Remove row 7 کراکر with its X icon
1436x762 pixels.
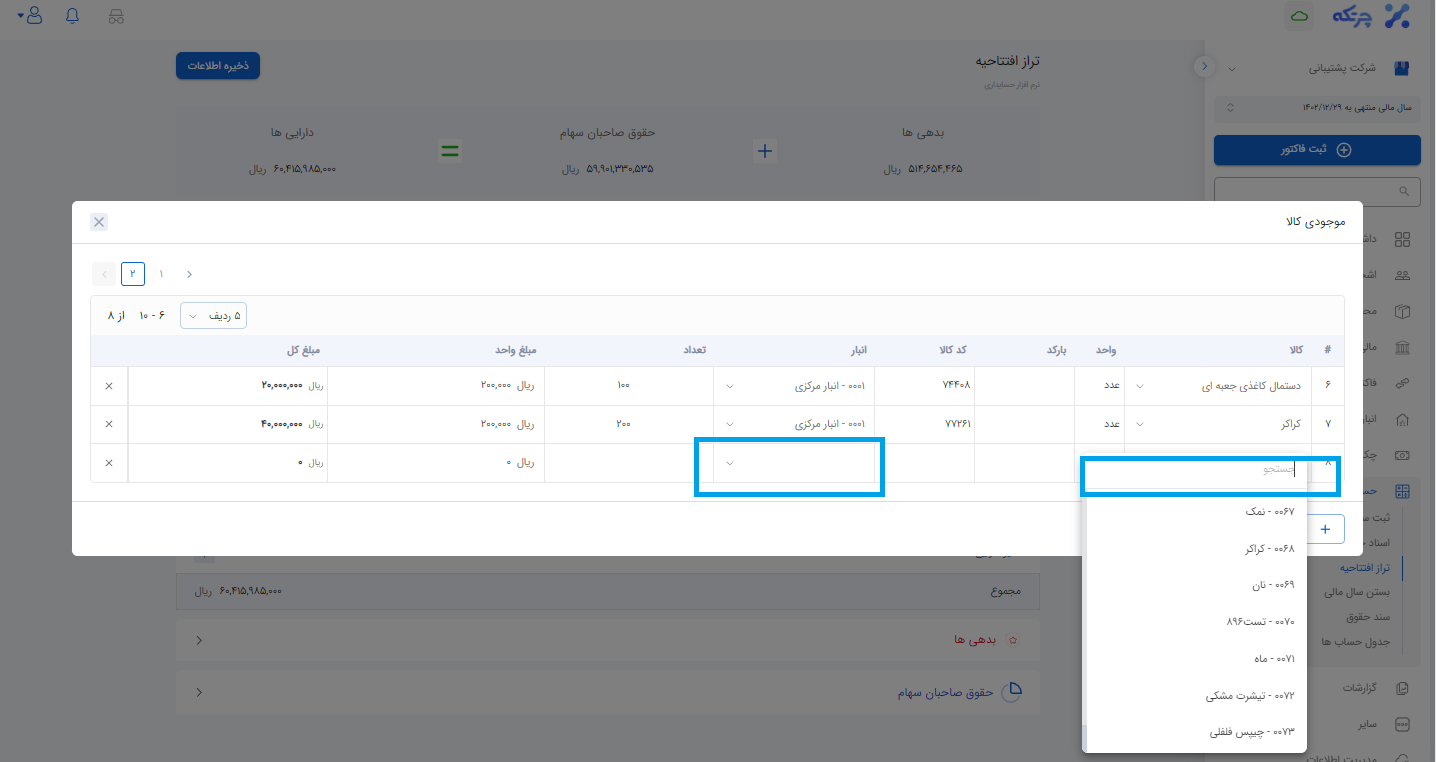tap(109, 424)
